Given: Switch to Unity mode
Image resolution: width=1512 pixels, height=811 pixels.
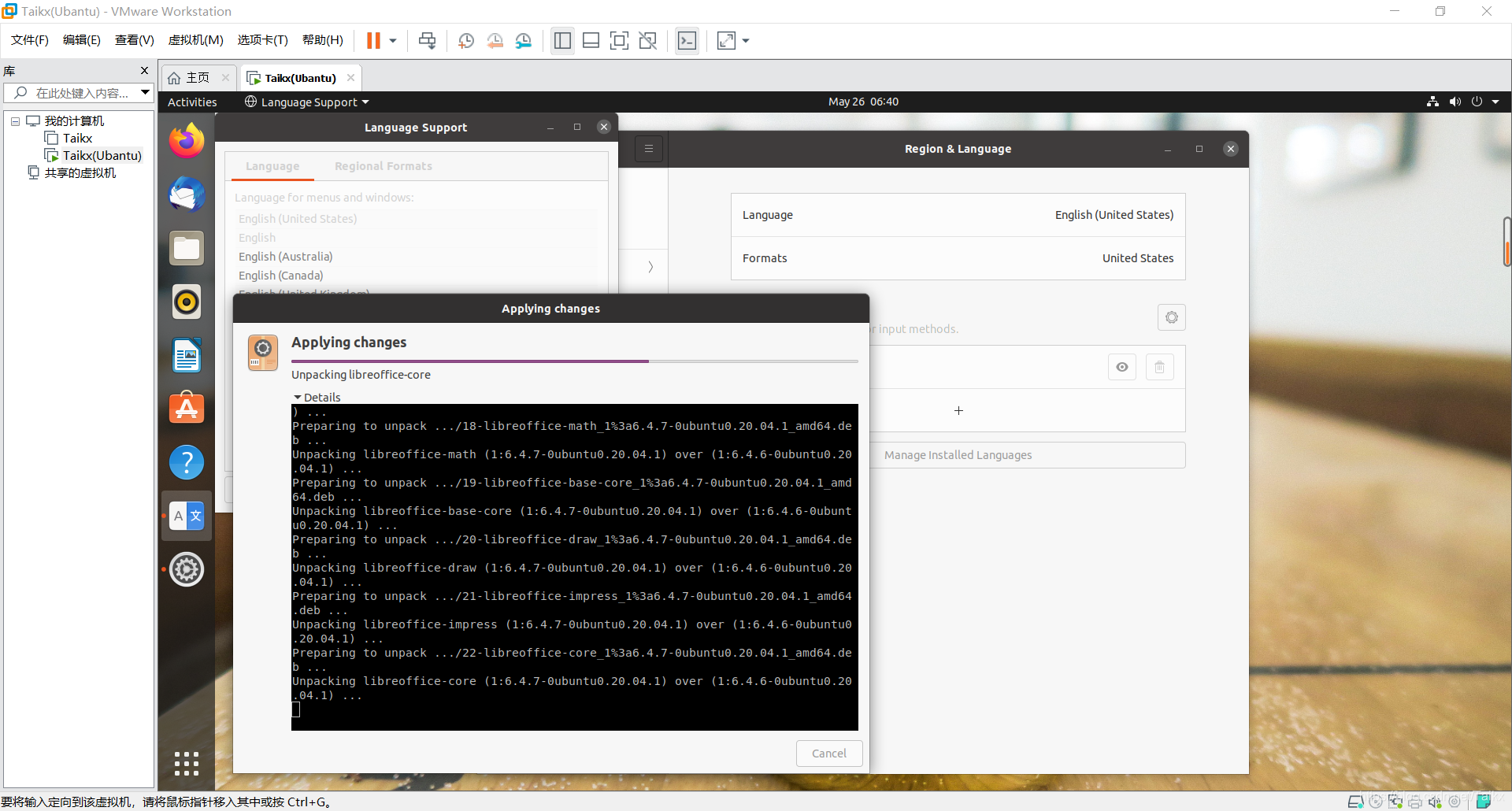Looking at the screenshot, I should point(647,40).
